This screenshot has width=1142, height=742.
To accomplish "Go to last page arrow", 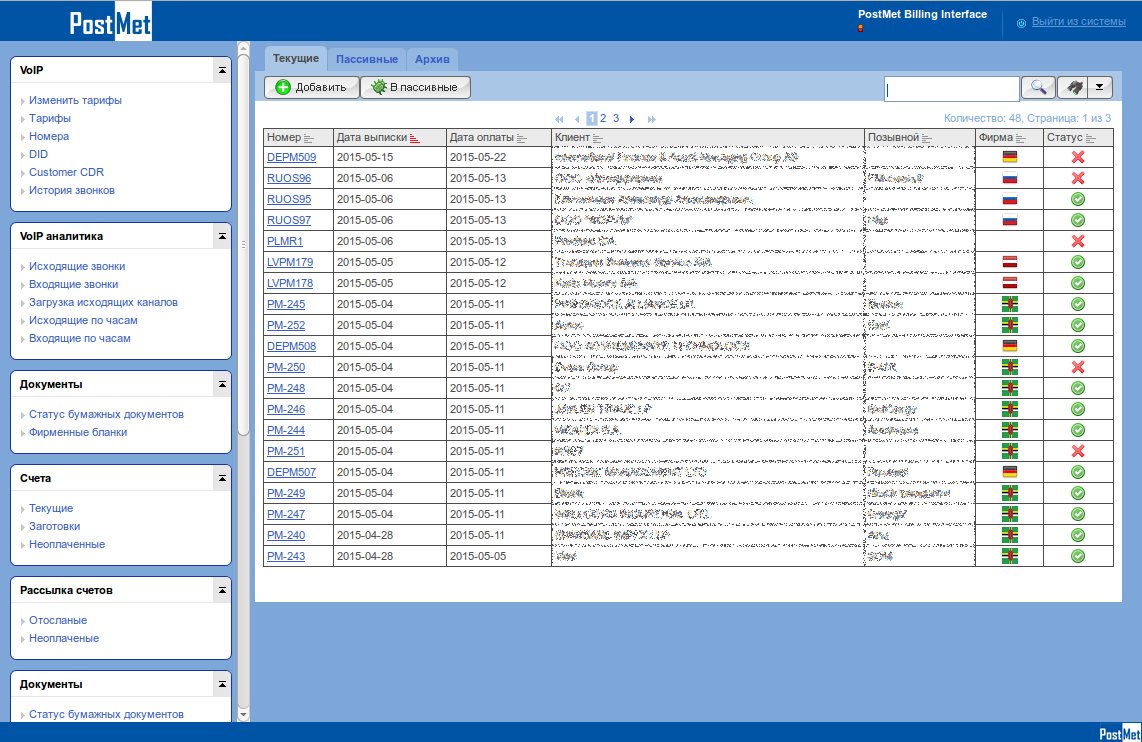I will [652, 119].
